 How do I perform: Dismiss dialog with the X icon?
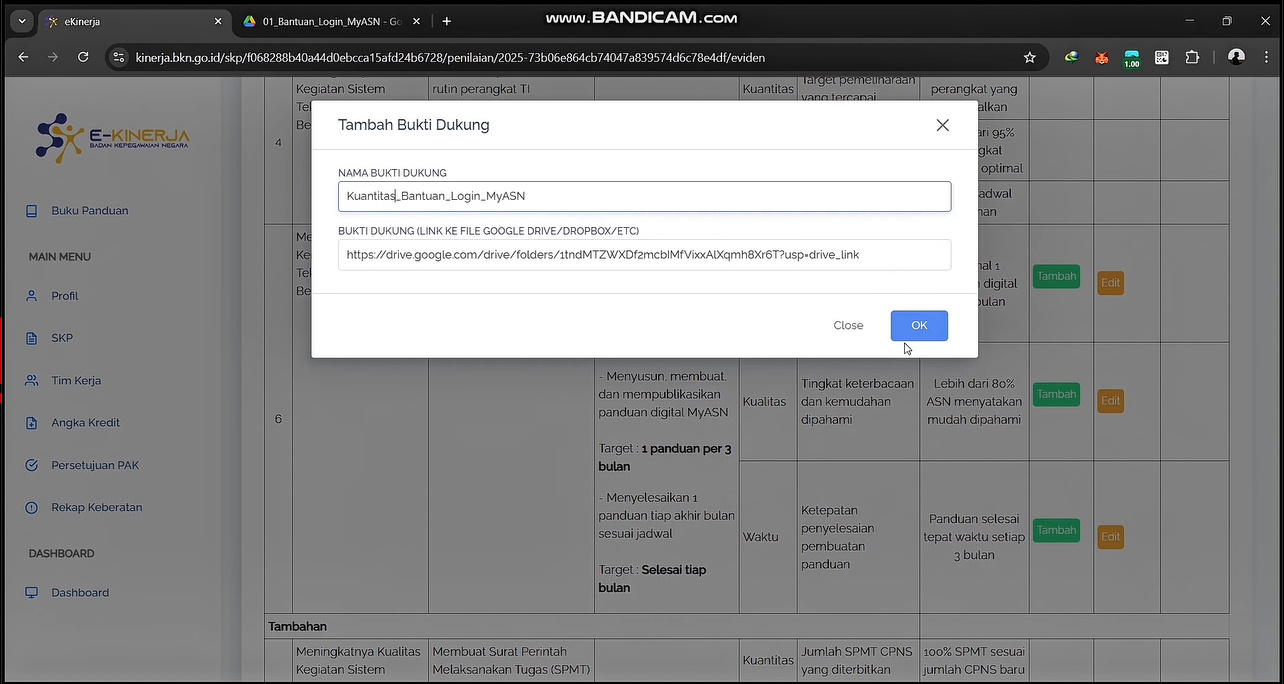tap(942, 125)
